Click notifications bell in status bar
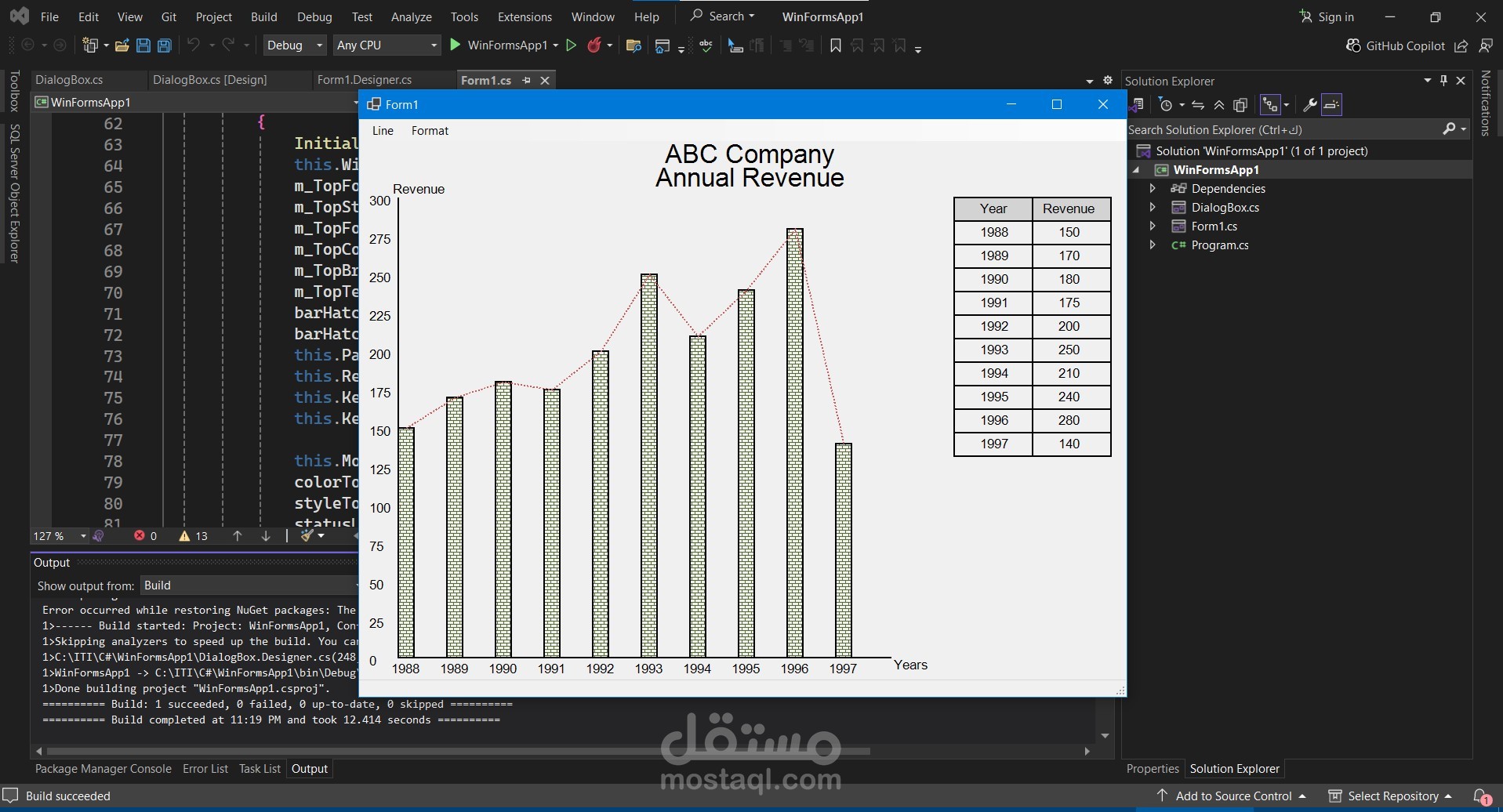Image resolution: width=1503 pixels, height=812 pixels. [1481, 796]
